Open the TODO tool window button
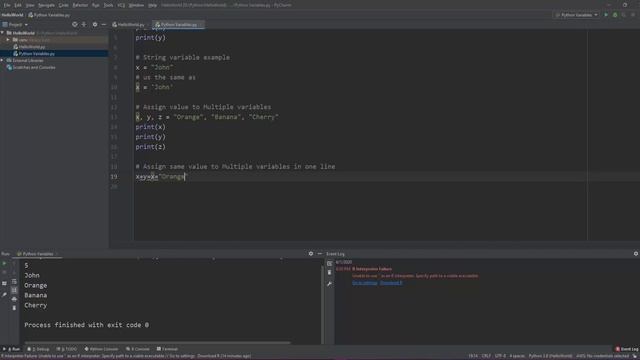The width and height of the screenshot is (640, 360). pyautogui.click(x=67, y=349)
